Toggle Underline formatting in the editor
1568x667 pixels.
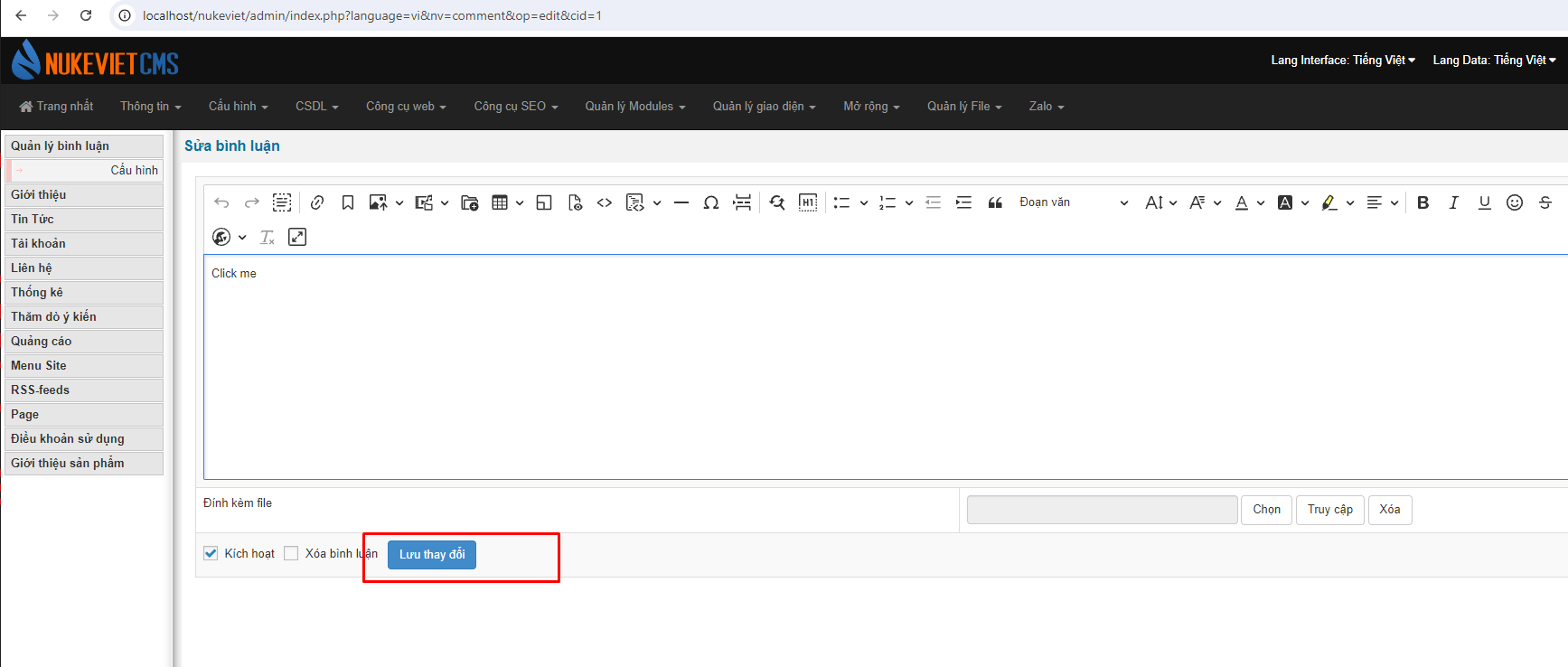click(1484, 202)
